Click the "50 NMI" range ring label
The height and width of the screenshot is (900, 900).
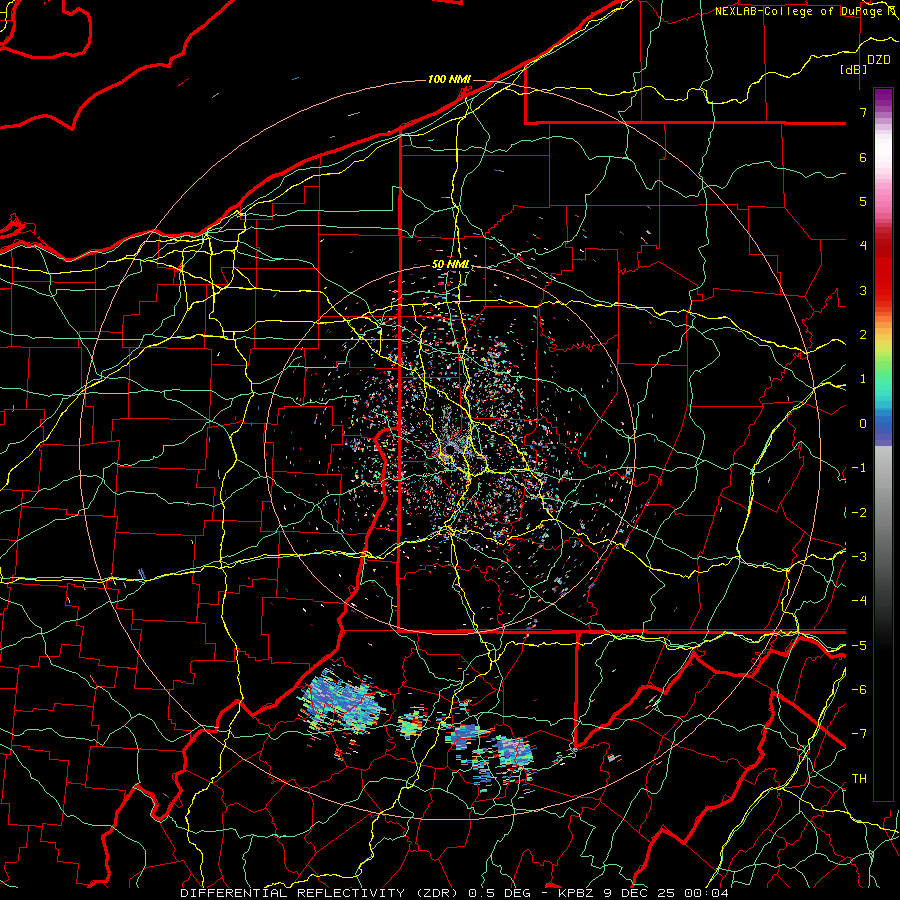point(451,265)
